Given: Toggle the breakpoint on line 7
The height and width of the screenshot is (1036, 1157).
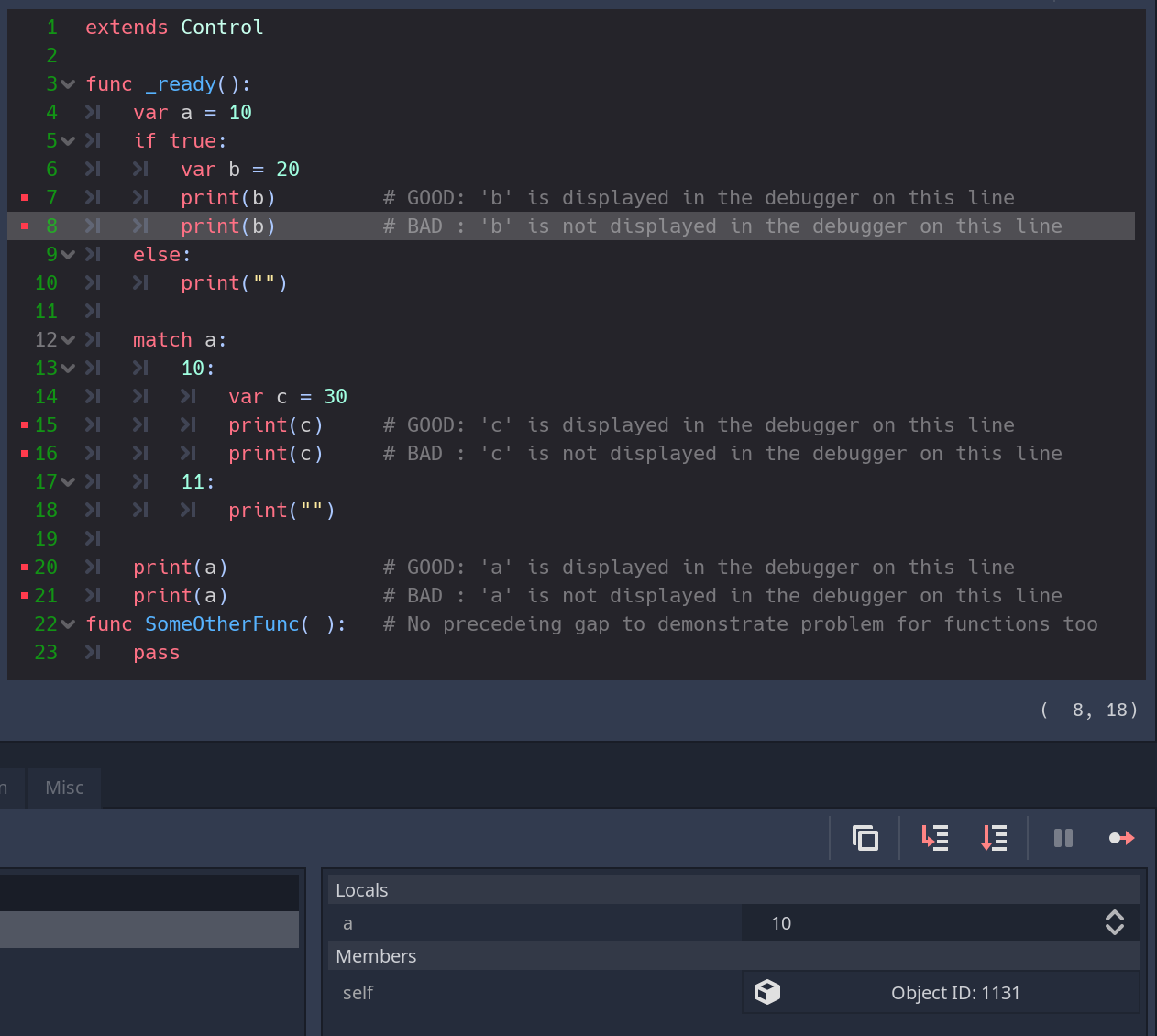Looking at the screenshot, I should point(26,197).
